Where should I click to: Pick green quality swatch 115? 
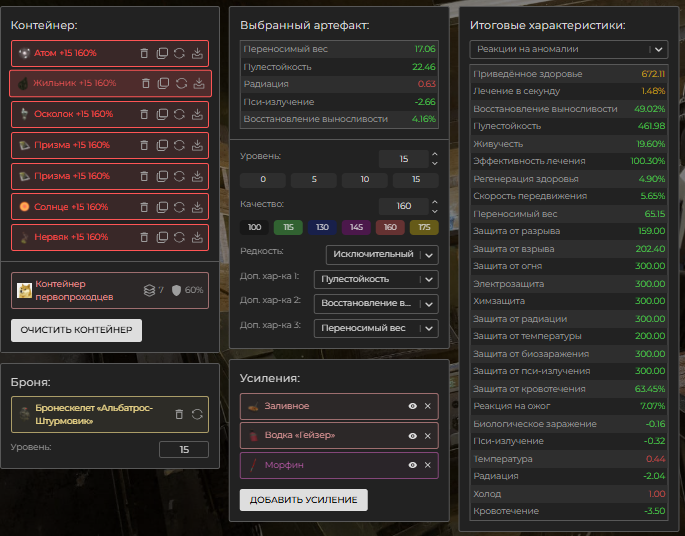pyautogui.click(x=288, y=228)
